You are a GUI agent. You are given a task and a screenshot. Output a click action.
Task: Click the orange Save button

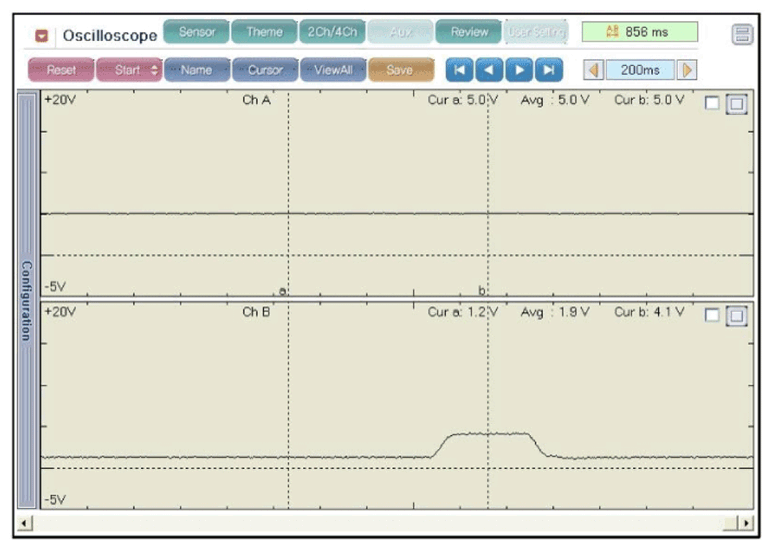tap(400, 70)
